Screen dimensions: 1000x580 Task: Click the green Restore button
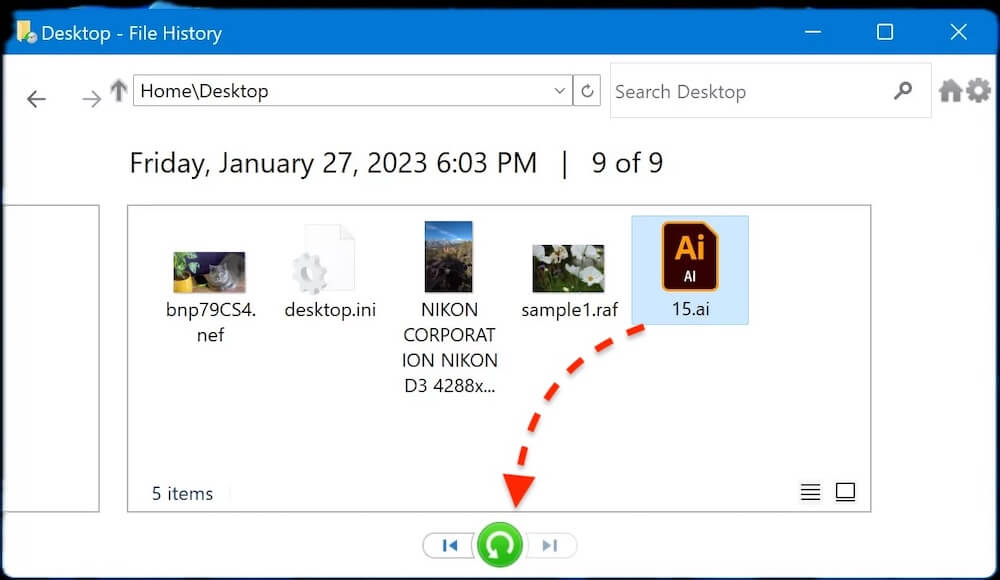(499, 545)
